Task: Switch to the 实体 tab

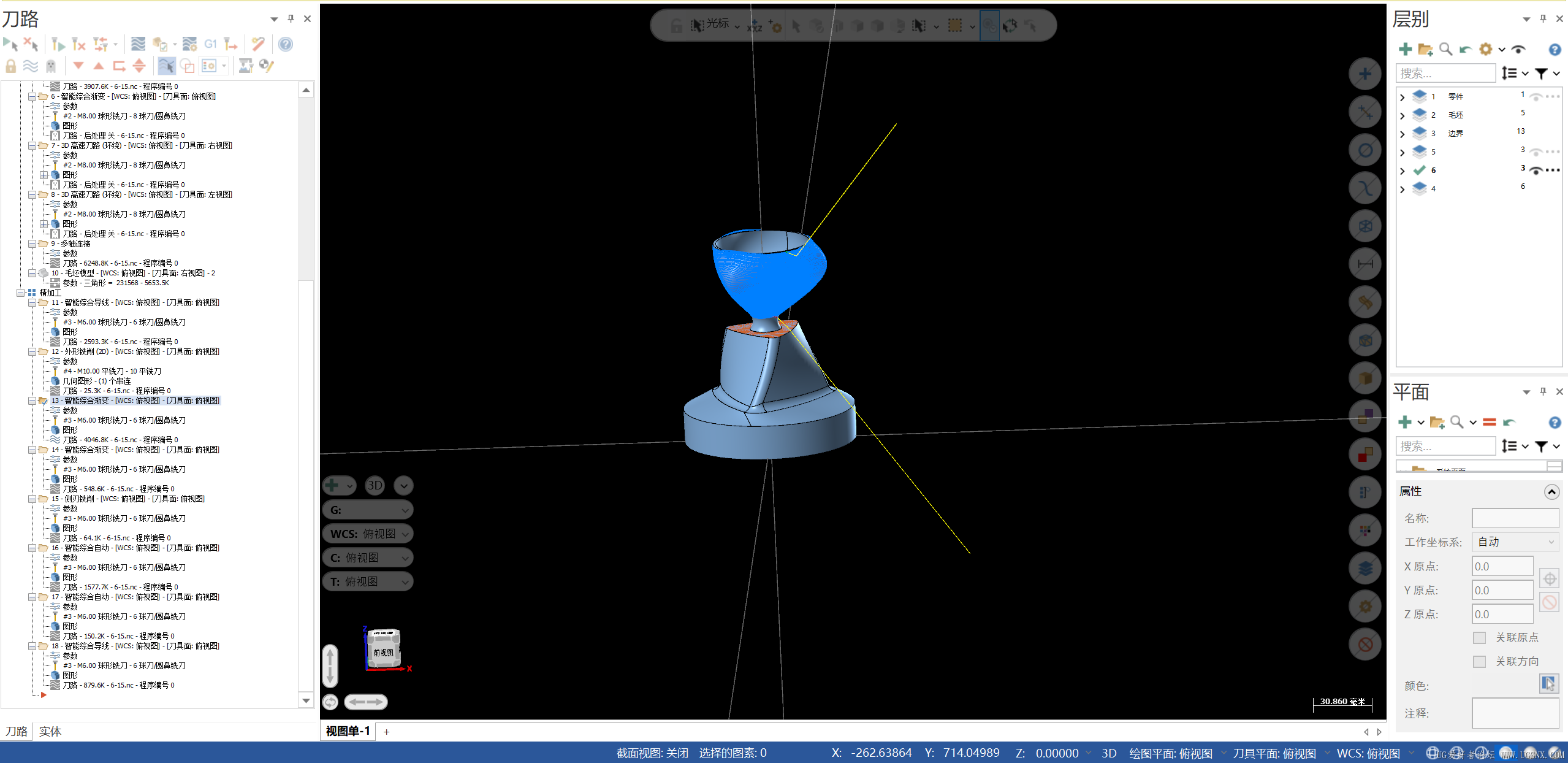Action: coord(50,731)
